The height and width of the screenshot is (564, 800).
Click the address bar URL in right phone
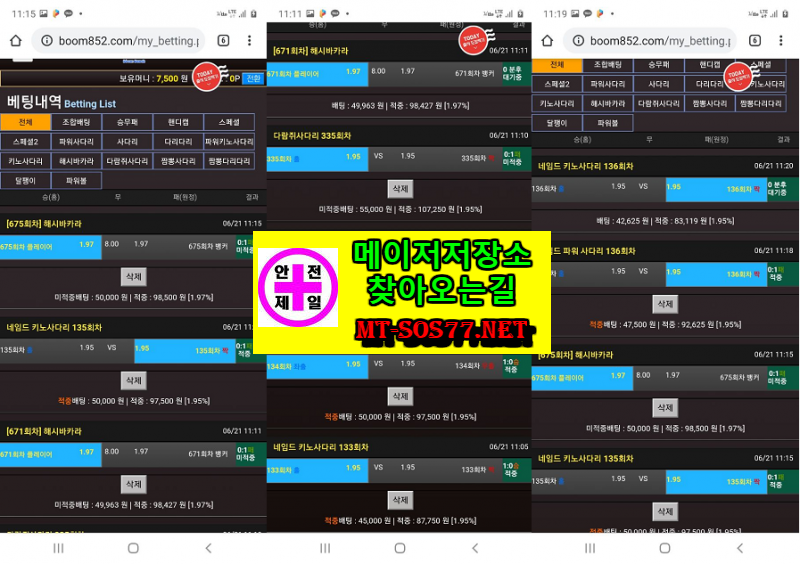point(660,41)
